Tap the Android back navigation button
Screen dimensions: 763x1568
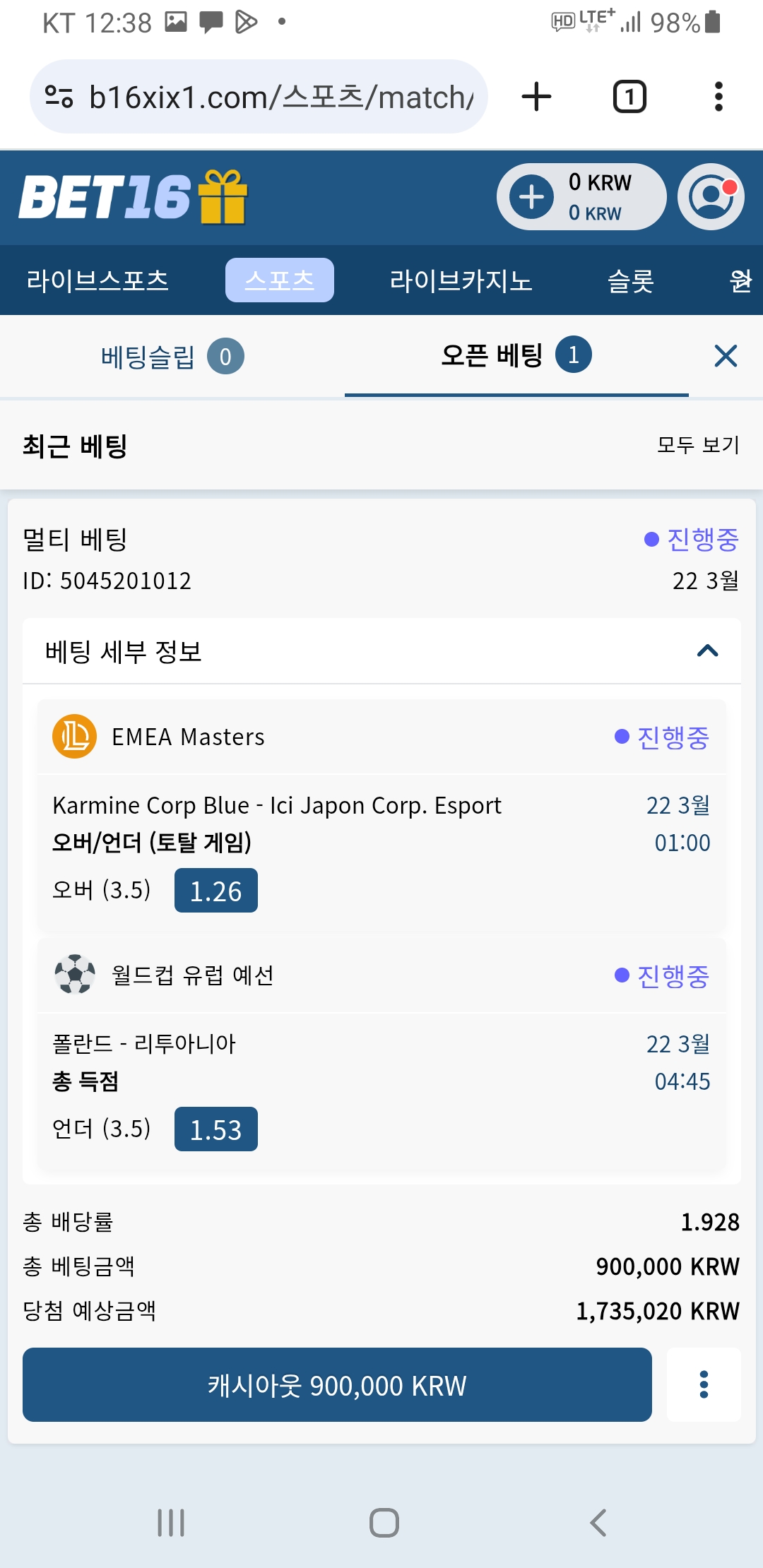pyautogui.click(x=598, y=1523)
